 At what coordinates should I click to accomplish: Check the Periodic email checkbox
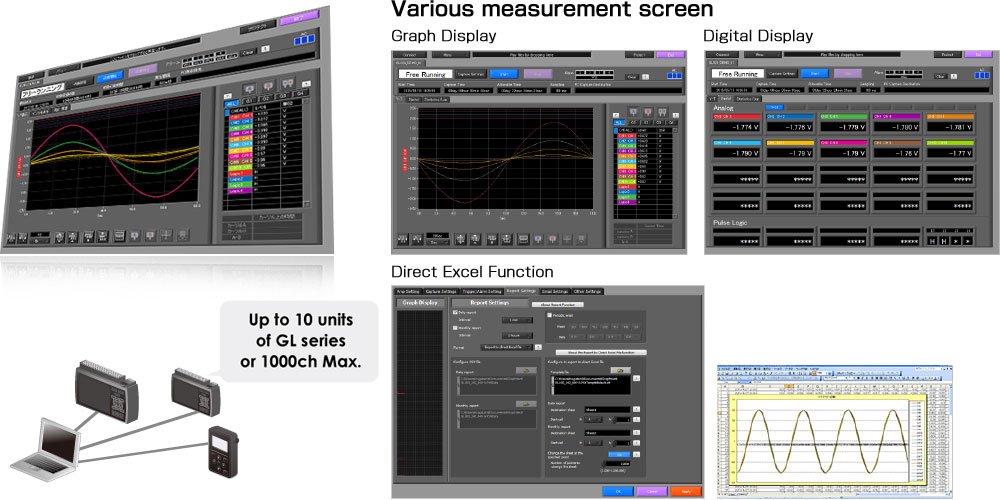[549, 315]
